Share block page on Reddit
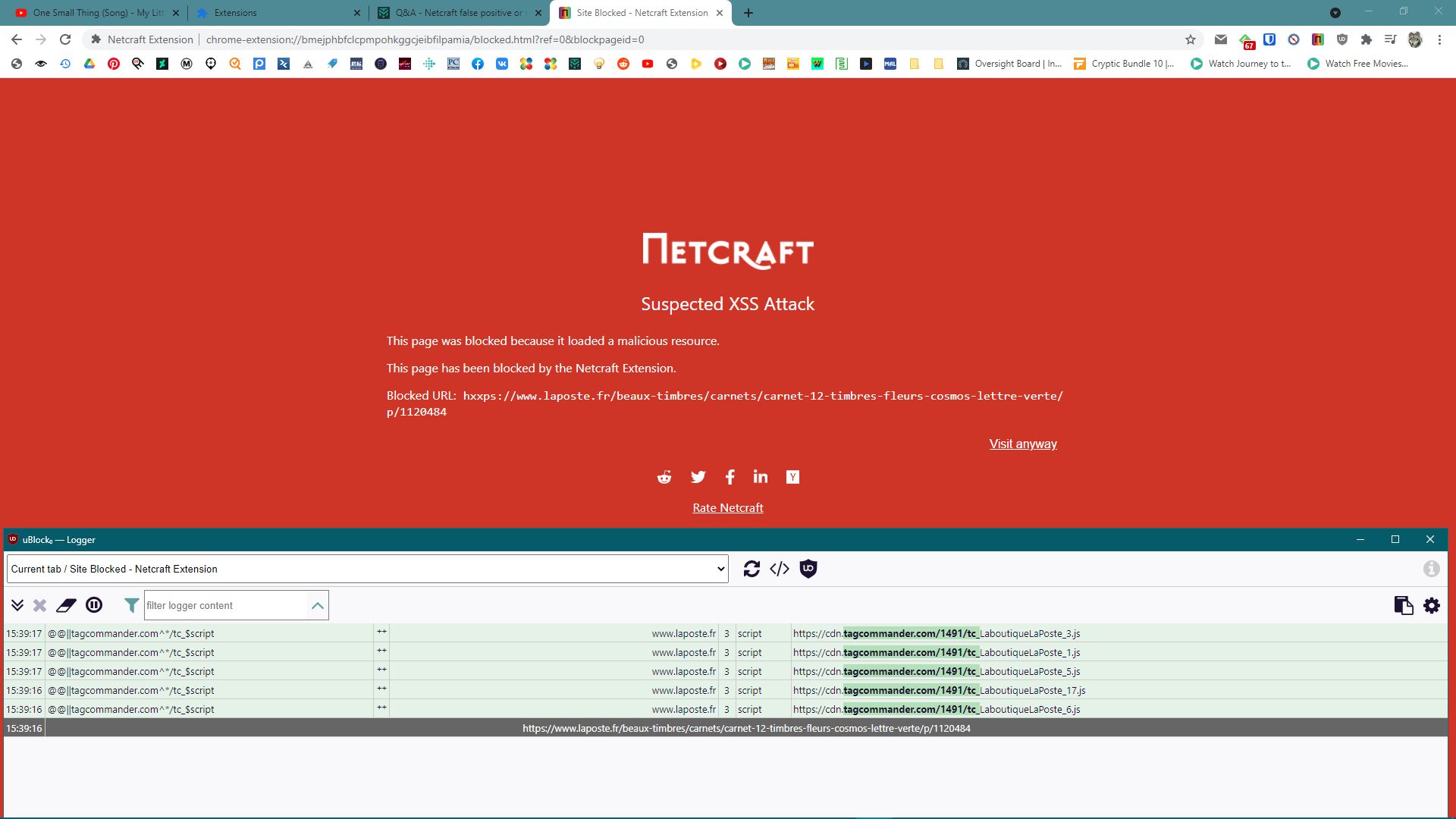The height and width of the screenshot is (819, 1456). pyautogui.click(x=664, y=477)
